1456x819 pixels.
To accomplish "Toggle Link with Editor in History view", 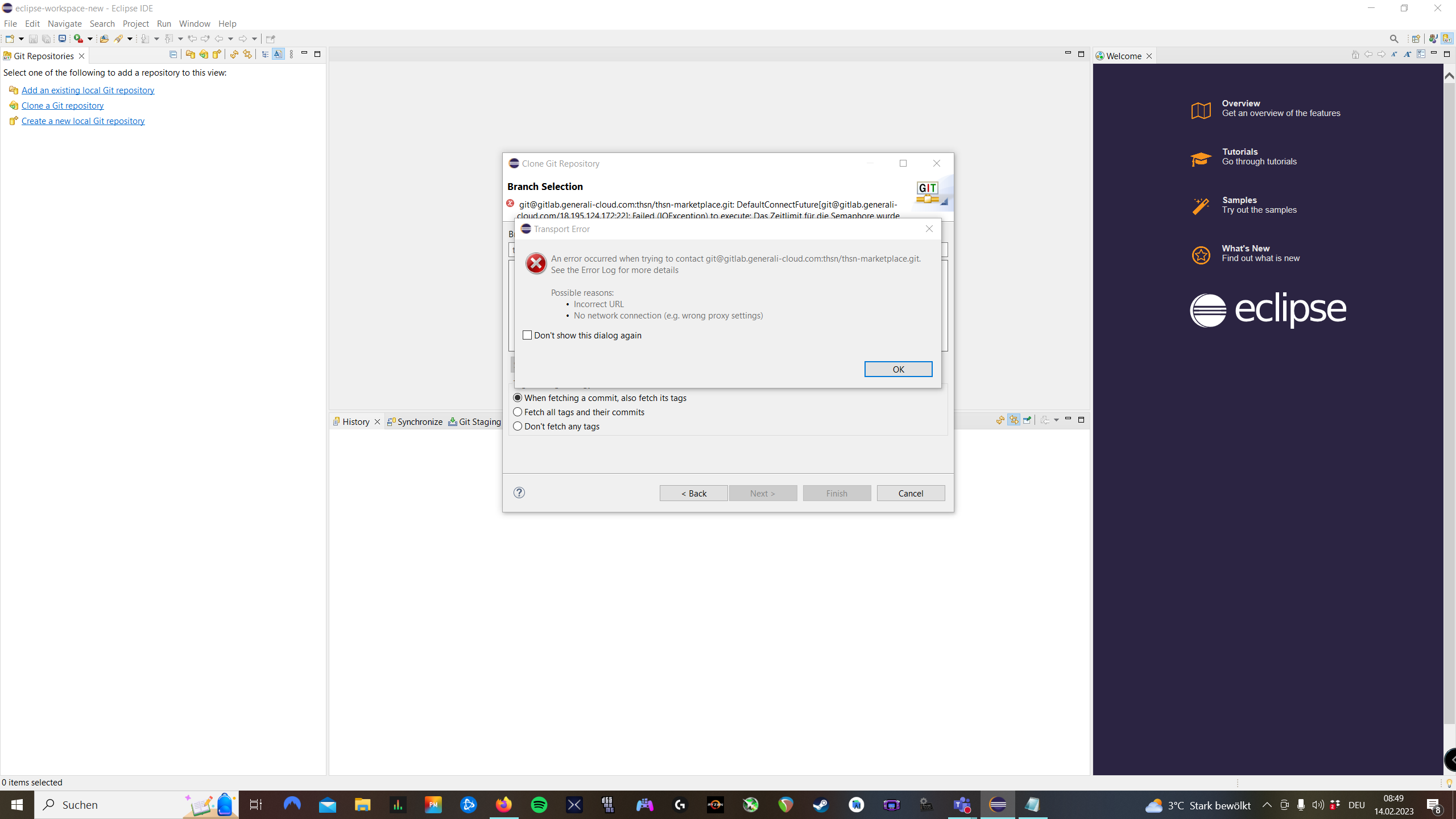I will (x=1014, y=420).
